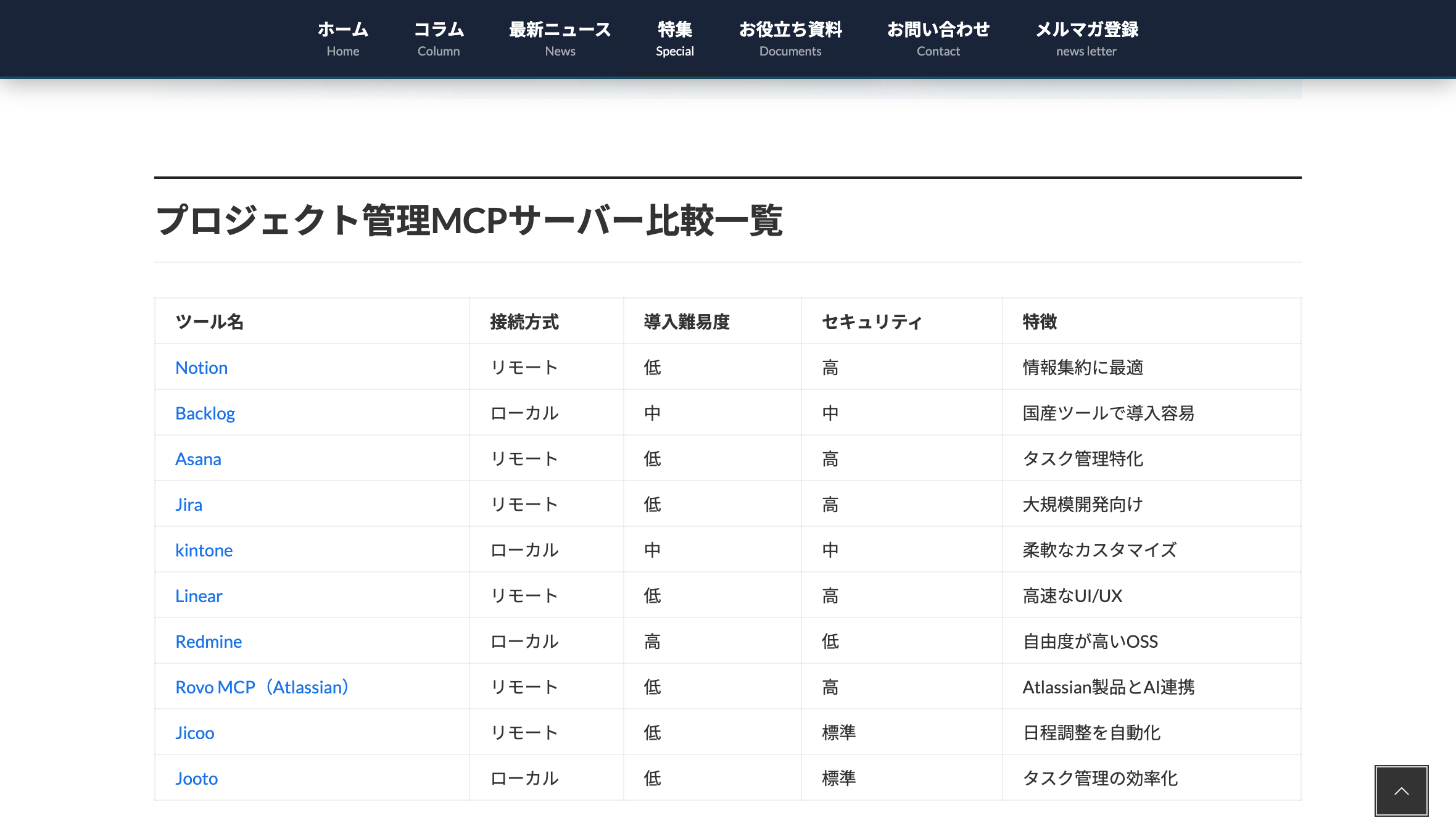The width and height of the screenshot is (1456, 839).
Task: Click リモート in the Asana row
Action: 524,459
